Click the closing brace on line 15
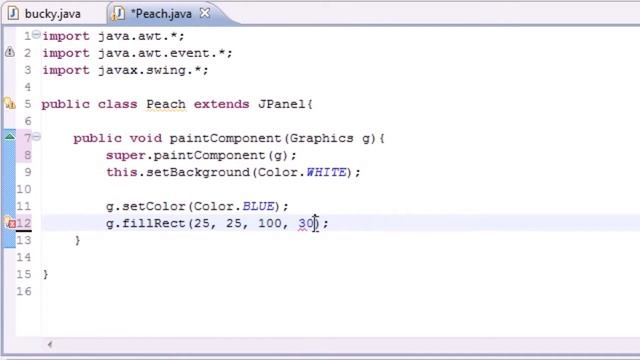640x360 pixels. coord(46,274)
